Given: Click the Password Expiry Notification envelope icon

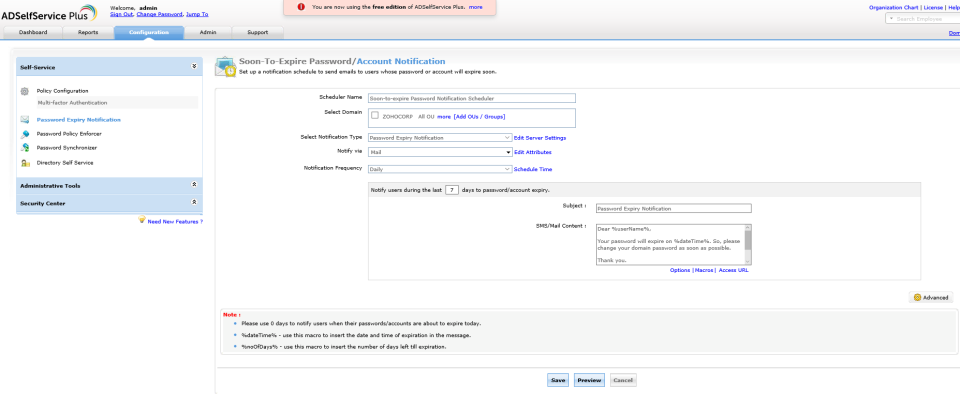Looking at the screenshot, I should coord(24,120).
